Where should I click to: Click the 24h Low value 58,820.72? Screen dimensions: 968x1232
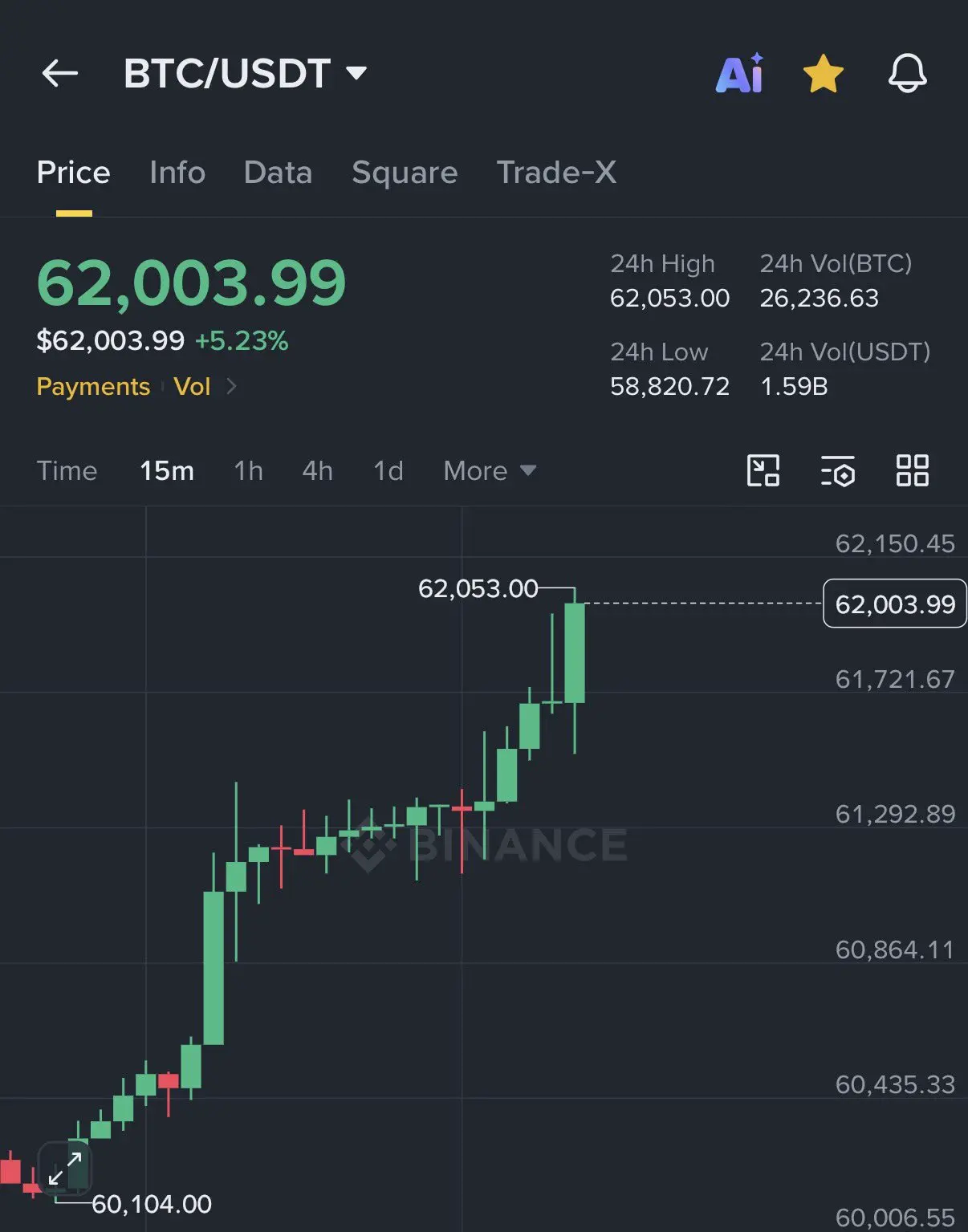669,387
